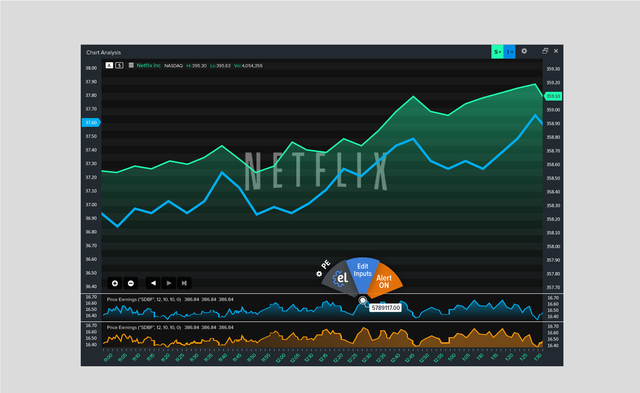Click the blue 37.60 price marker
The height and width of the screenshot is (393, 640).
point(91,122)
